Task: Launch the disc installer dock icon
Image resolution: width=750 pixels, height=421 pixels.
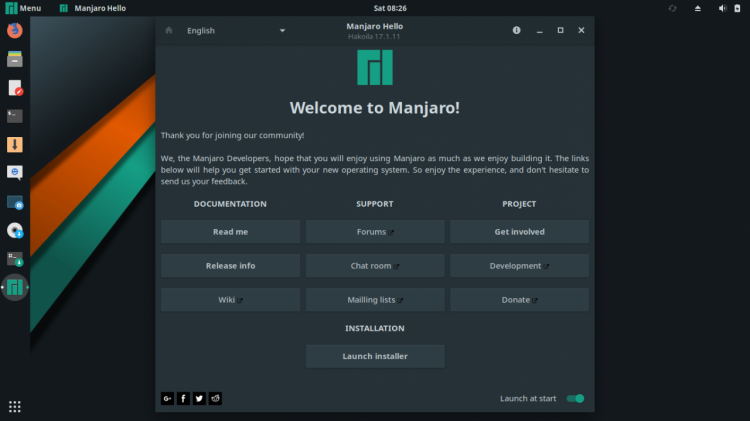Action: coord(15,231)
